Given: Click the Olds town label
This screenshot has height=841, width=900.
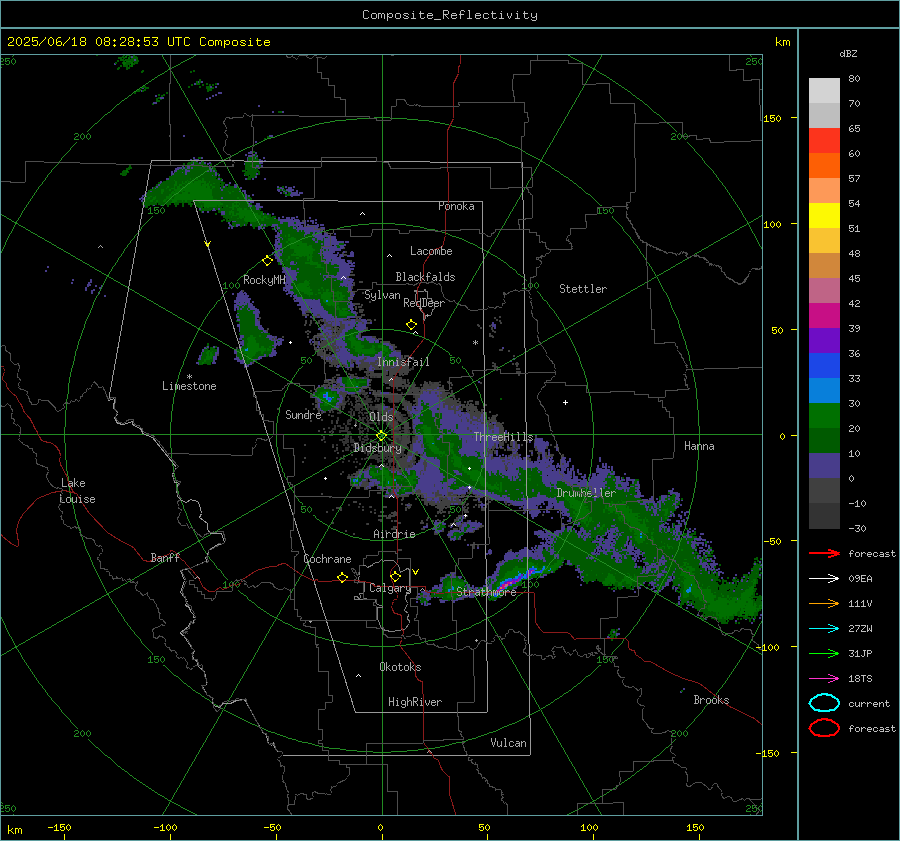Looking at the screenshot, I should click(x=381, y=417).
